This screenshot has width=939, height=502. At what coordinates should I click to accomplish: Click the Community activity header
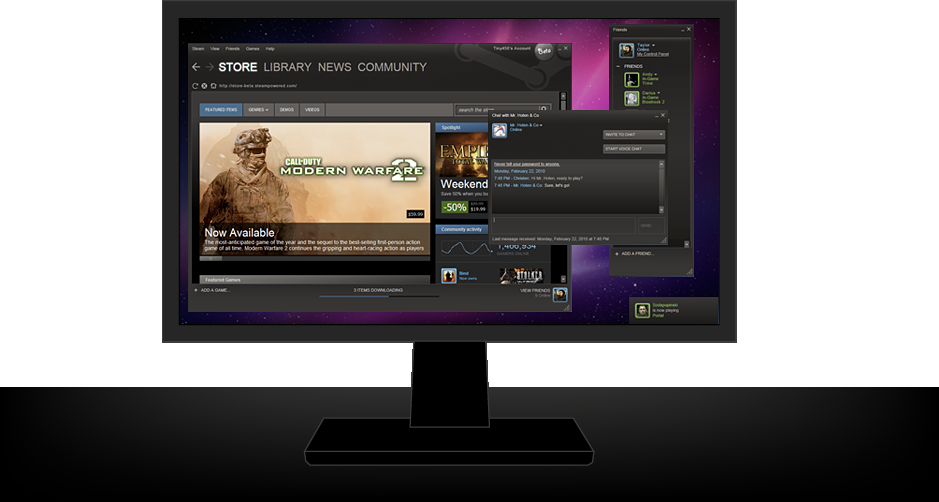tap(462, 229)
